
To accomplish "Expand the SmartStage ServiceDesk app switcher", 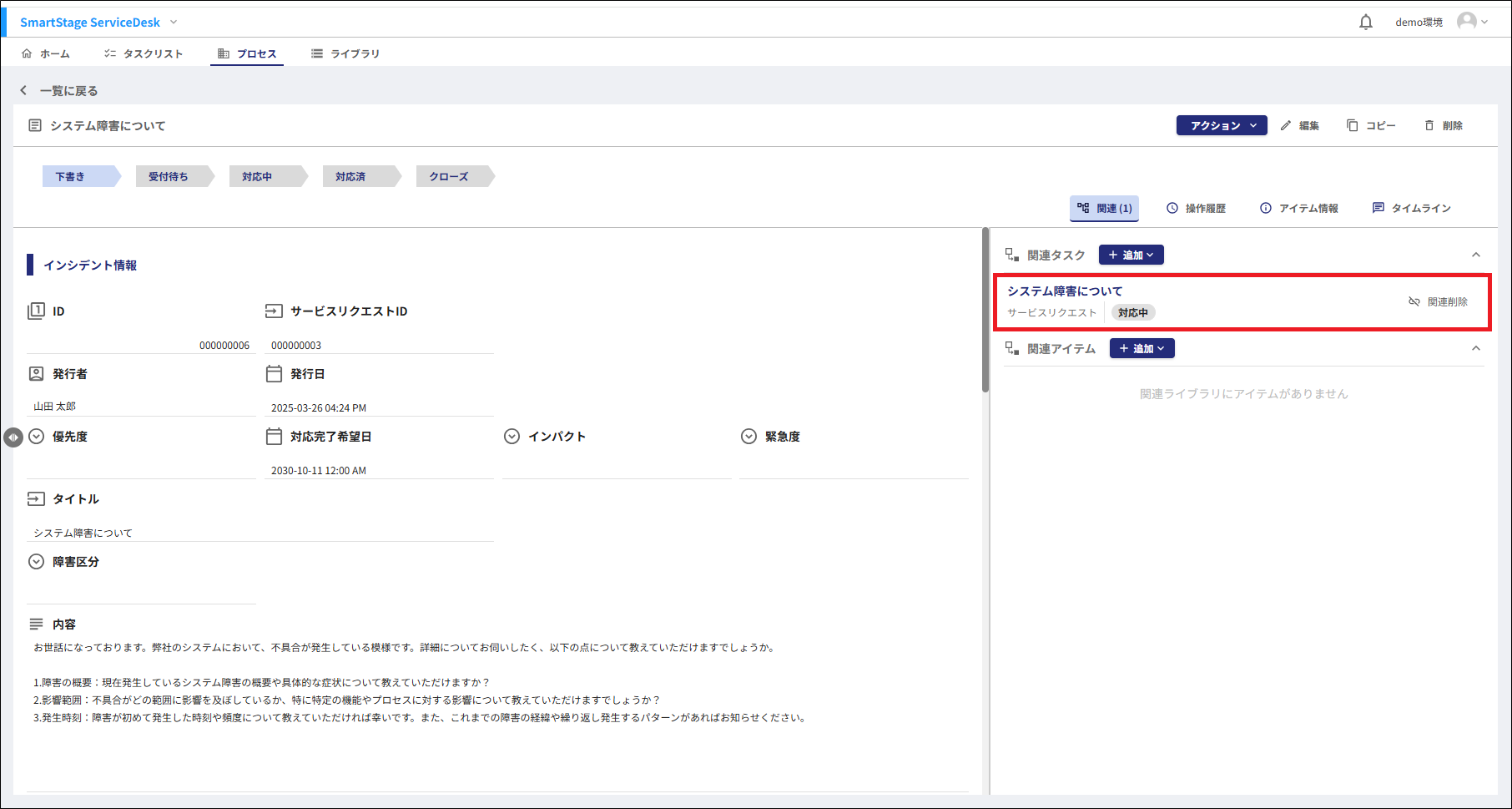I will pos(174,23).
